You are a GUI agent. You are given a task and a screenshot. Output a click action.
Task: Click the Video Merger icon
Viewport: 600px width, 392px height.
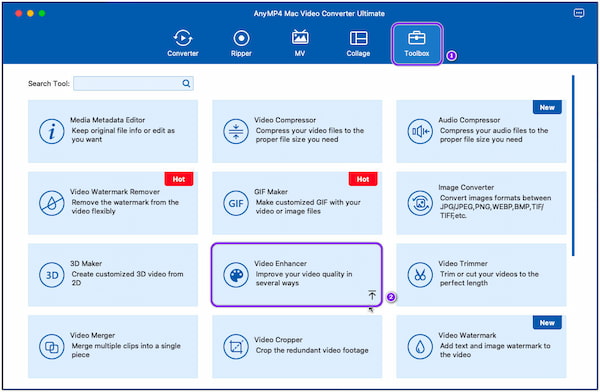(52, 346)
